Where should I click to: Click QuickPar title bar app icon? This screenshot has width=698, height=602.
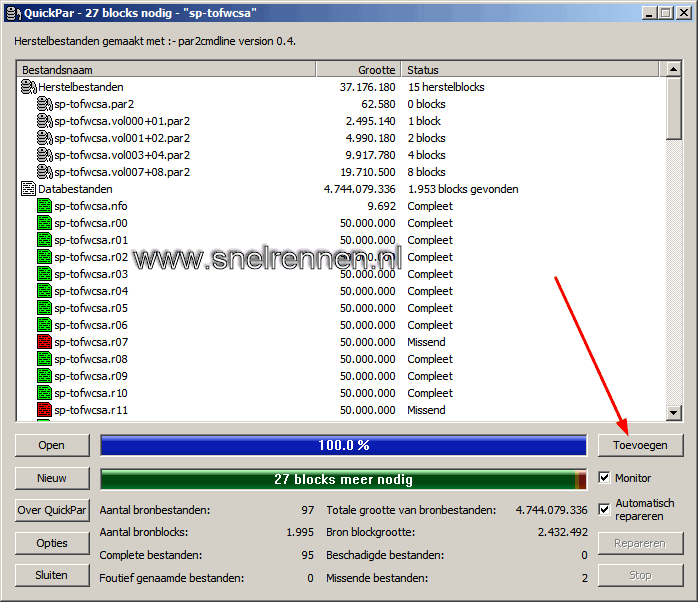click(x=14, y=13)
